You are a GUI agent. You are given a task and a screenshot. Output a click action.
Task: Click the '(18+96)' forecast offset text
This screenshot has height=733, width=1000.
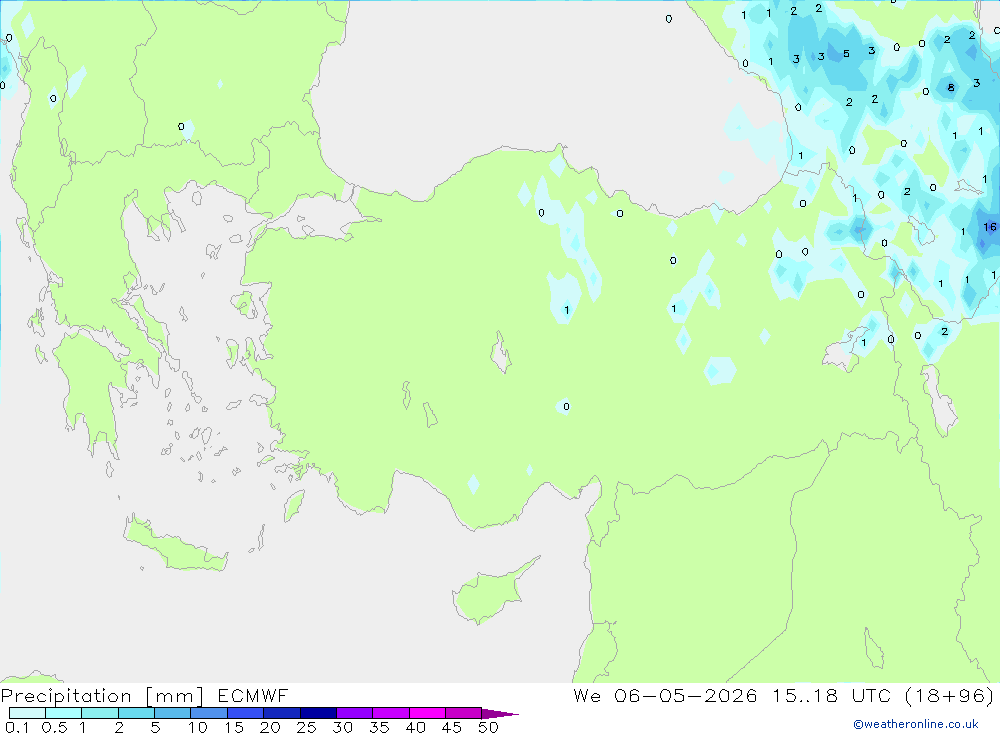click(x=950, y=695)
